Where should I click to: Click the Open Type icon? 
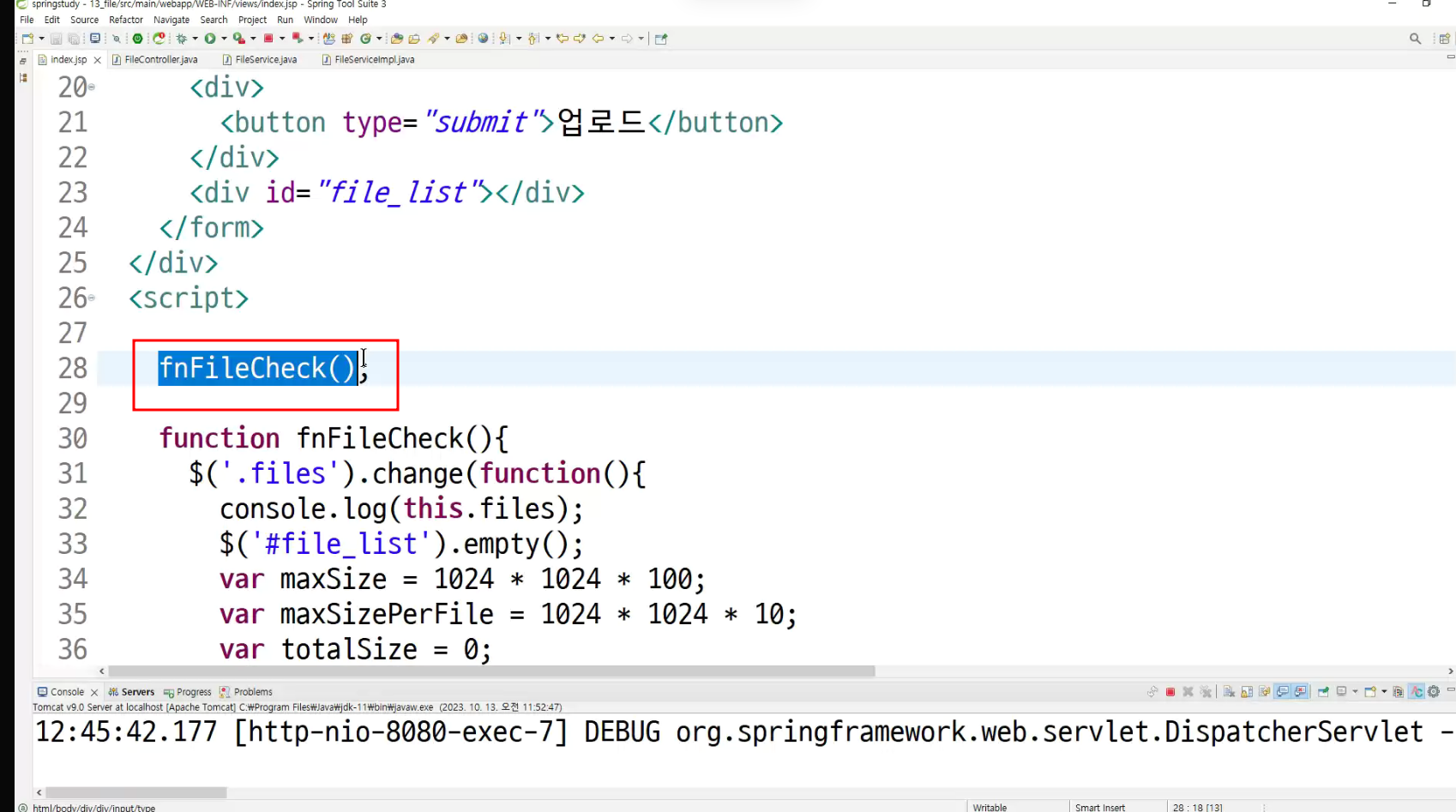coord(396,39)
